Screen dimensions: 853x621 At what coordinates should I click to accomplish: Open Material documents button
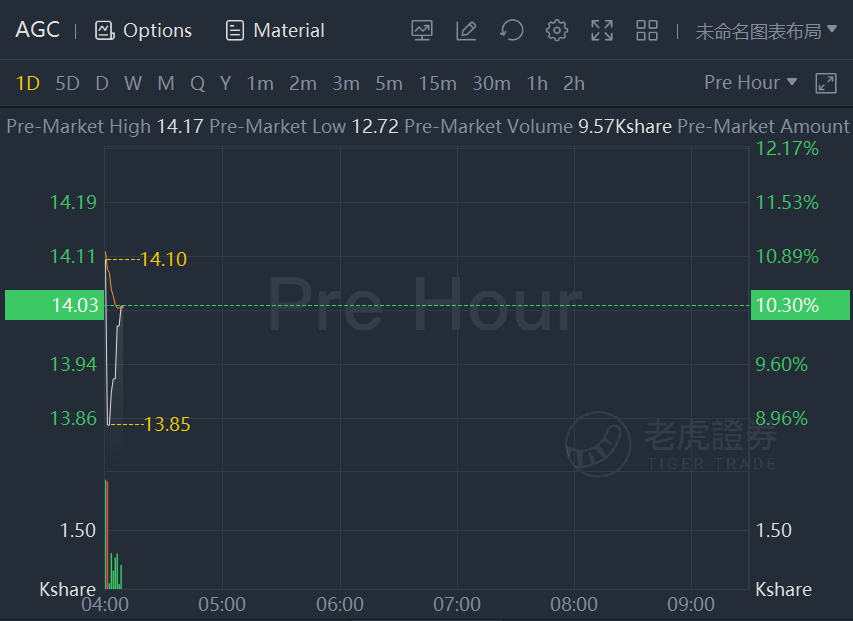[x=275, y=30]
